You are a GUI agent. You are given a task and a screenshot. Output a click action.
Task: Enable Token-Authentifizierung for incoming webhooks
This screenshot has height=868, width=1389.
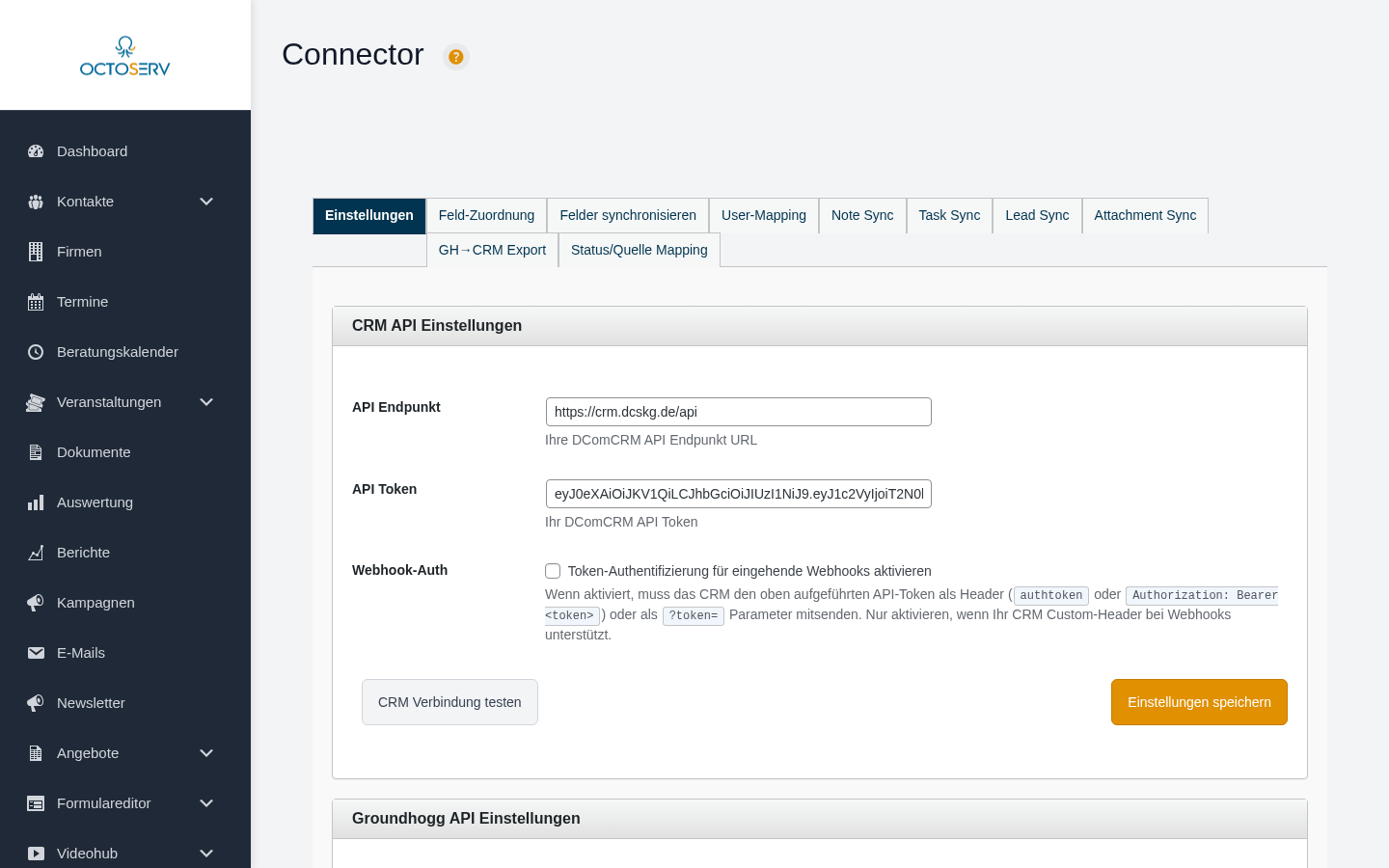pos(553,571)
